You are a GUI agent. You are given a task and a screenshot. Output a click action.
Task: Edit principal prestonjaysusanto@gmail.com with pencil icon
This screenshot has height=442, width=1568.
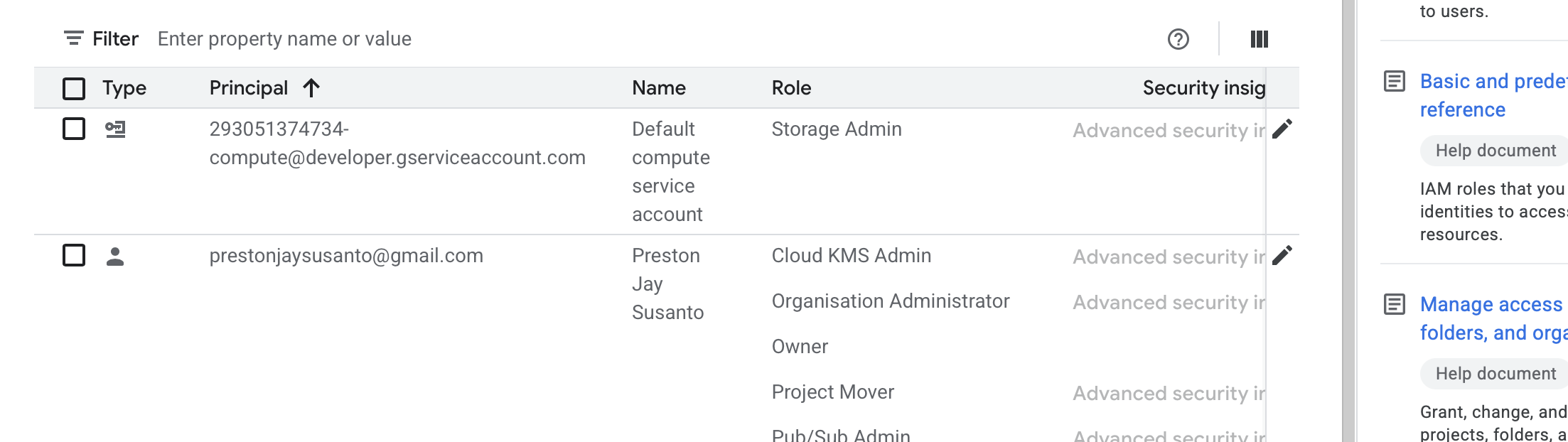1282,256
